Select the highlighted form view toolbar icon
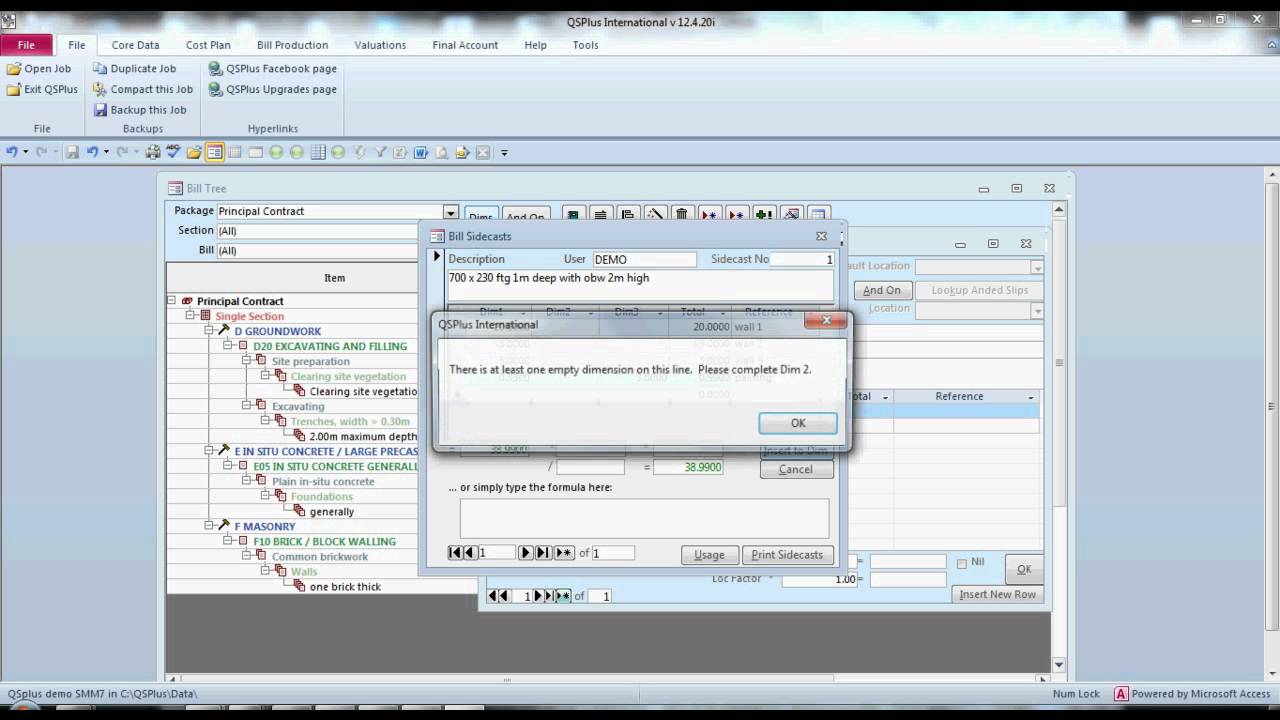Image resolution: width=1280 pixels, height=720 pixels. click(x=214, y=153)
